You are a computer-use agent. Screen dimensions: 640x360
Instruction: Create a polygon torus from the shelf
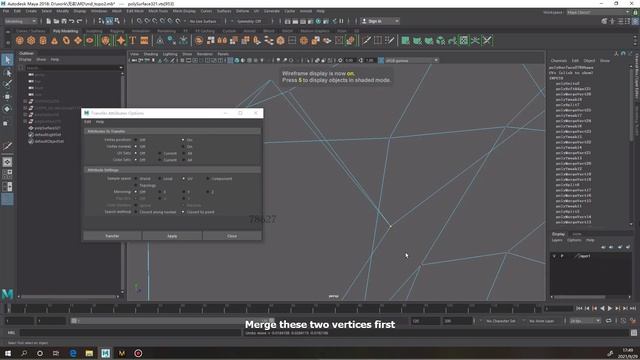click(x=66, y=40)
